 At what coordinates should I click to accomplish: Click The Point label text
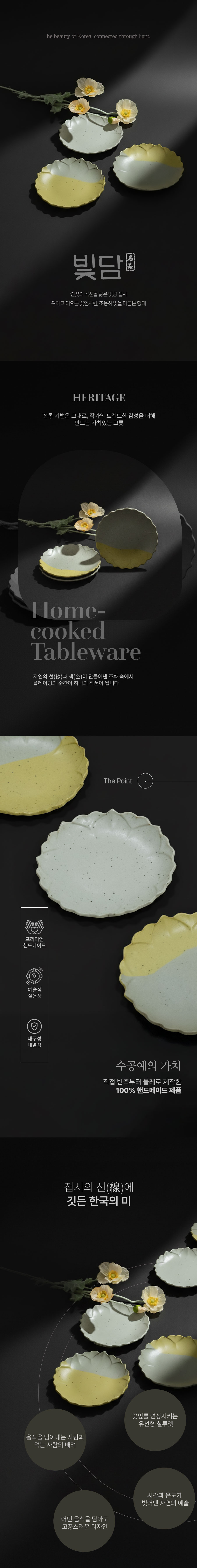[118, 781]
